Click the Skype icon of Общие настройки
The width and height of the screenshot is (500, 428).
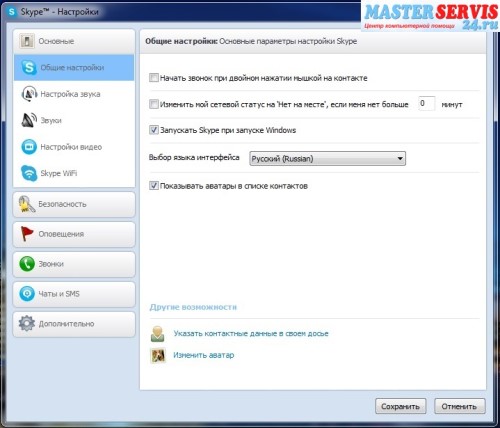[x=29, y=67]
